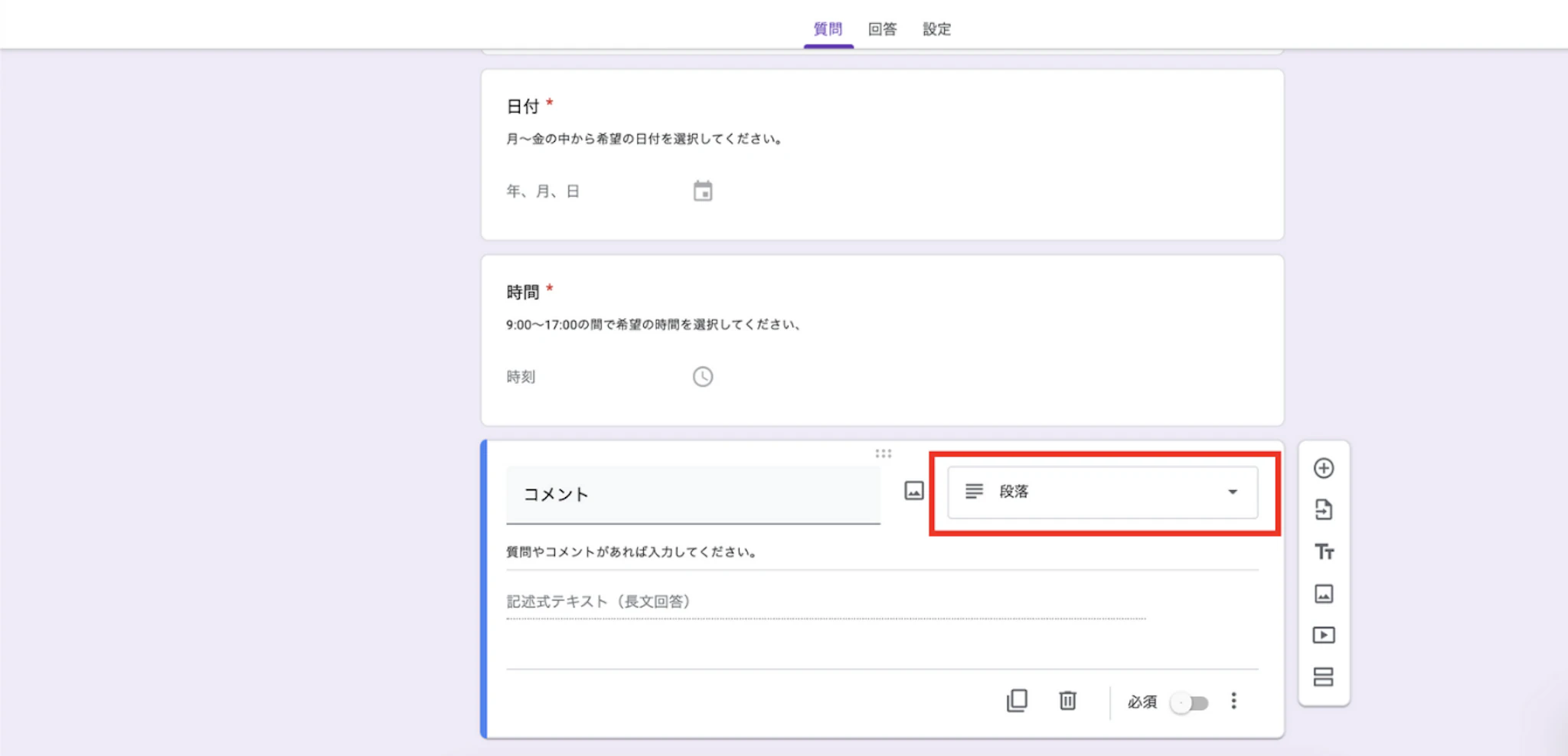Open the three-dot options menu
The width and height of the screenshot is (1568, 756).
[1233, 701]
